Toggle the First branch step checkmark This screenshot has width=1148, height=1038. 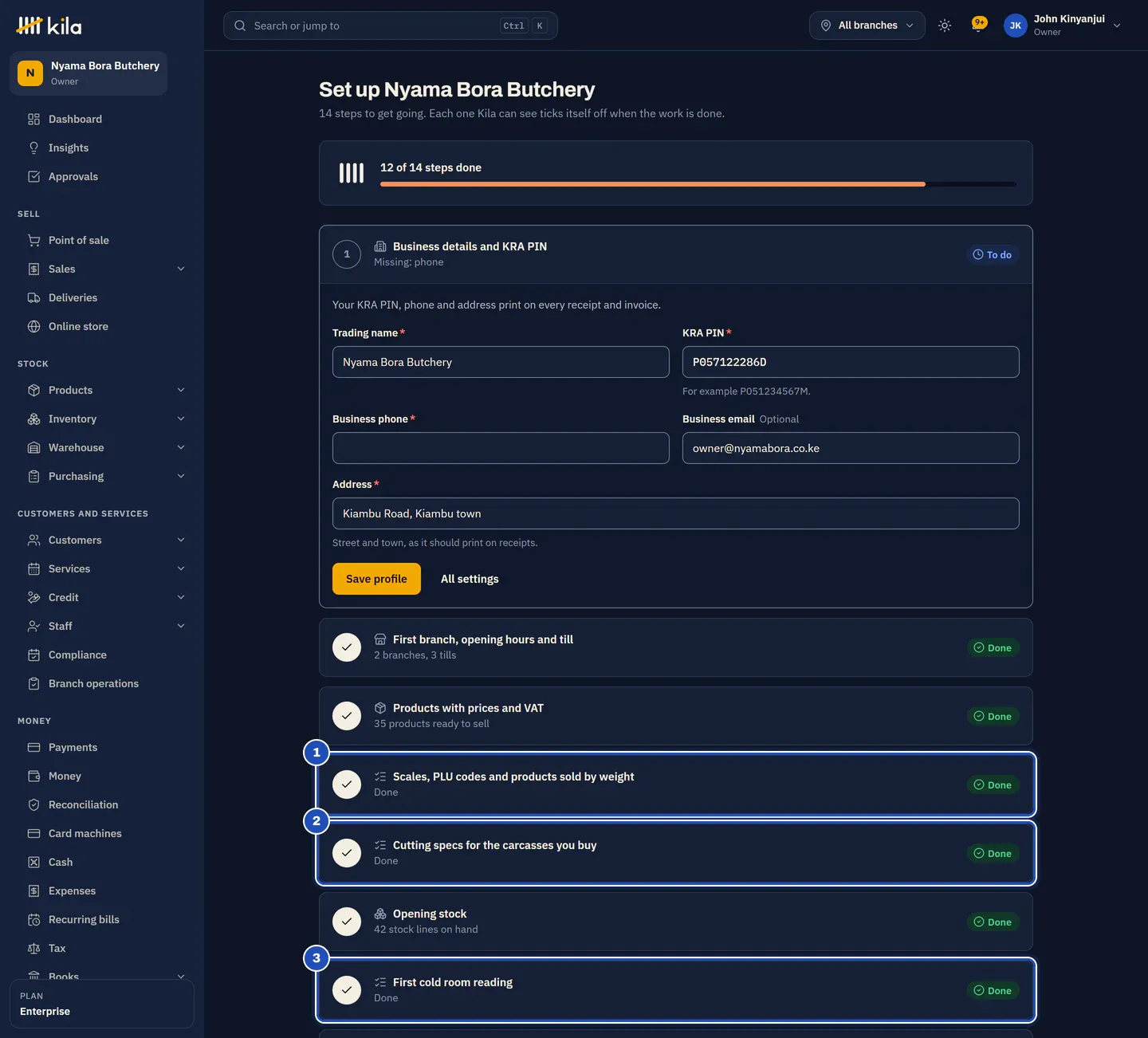pyautogui.click(x=347, y=647)
